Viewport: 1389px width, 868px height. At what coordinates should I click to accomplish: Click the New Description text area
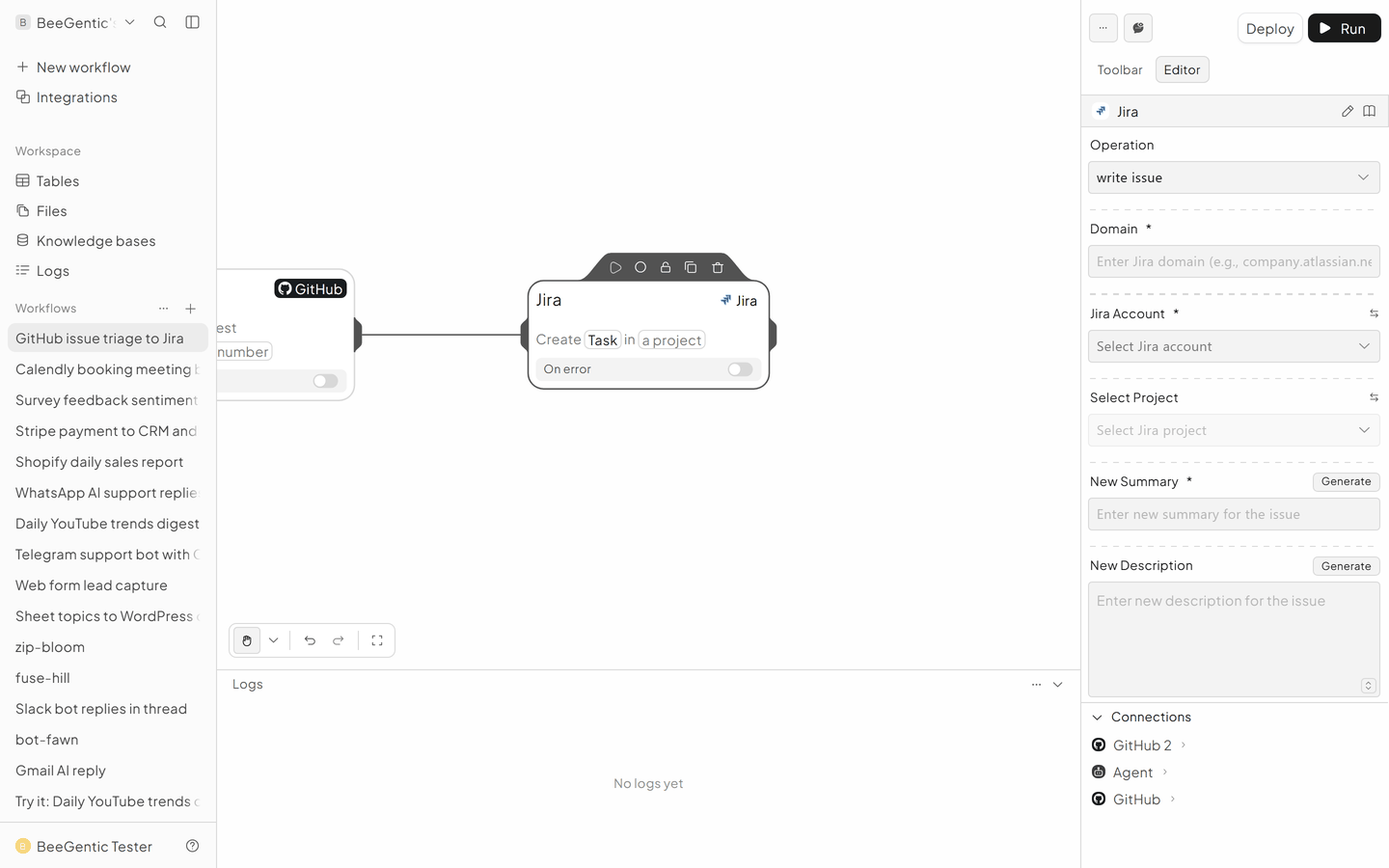pyautogui.click(x=1234, y=639)
